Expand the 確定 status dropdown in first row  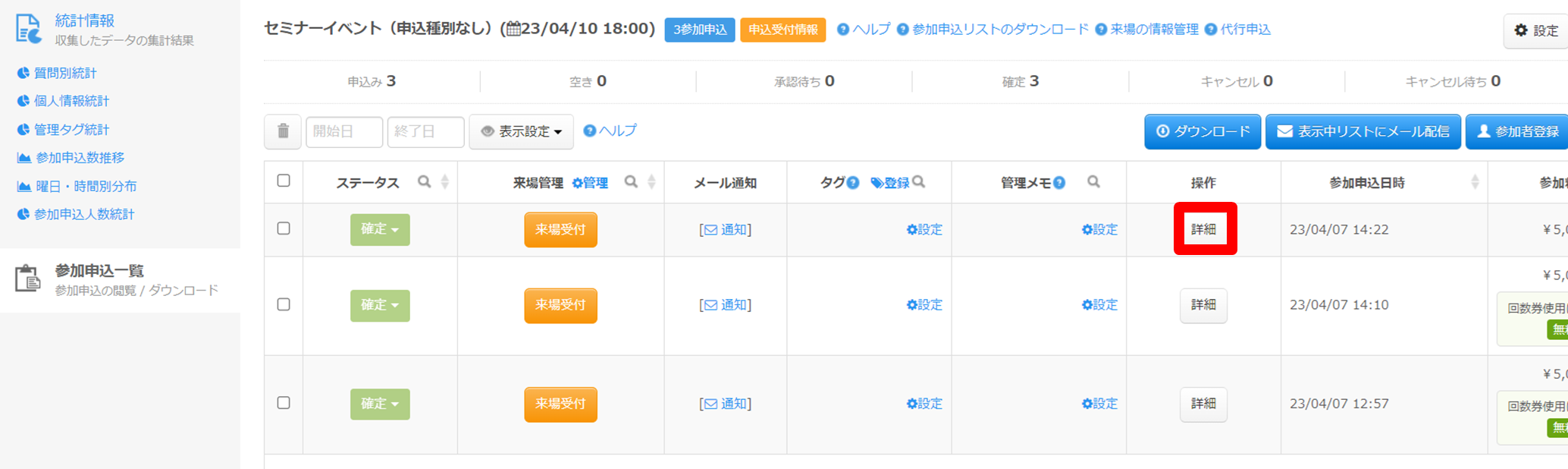[x=380, y=229]
